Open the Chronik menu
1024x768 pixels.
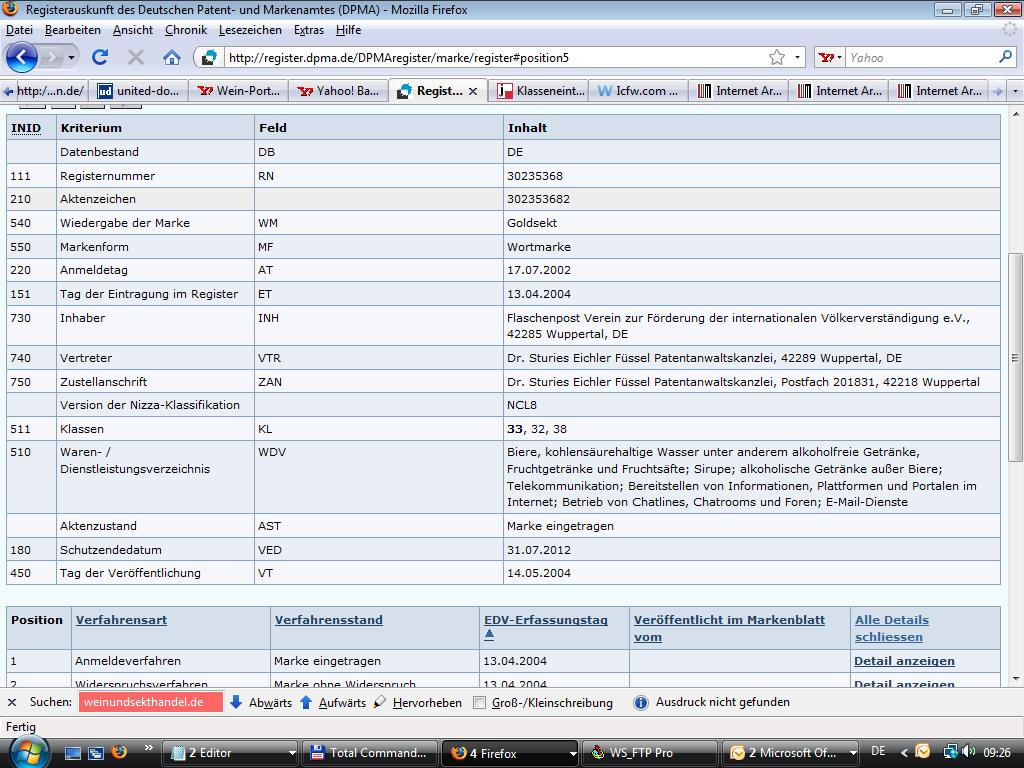pyautogui.click(x=185, y=30)
